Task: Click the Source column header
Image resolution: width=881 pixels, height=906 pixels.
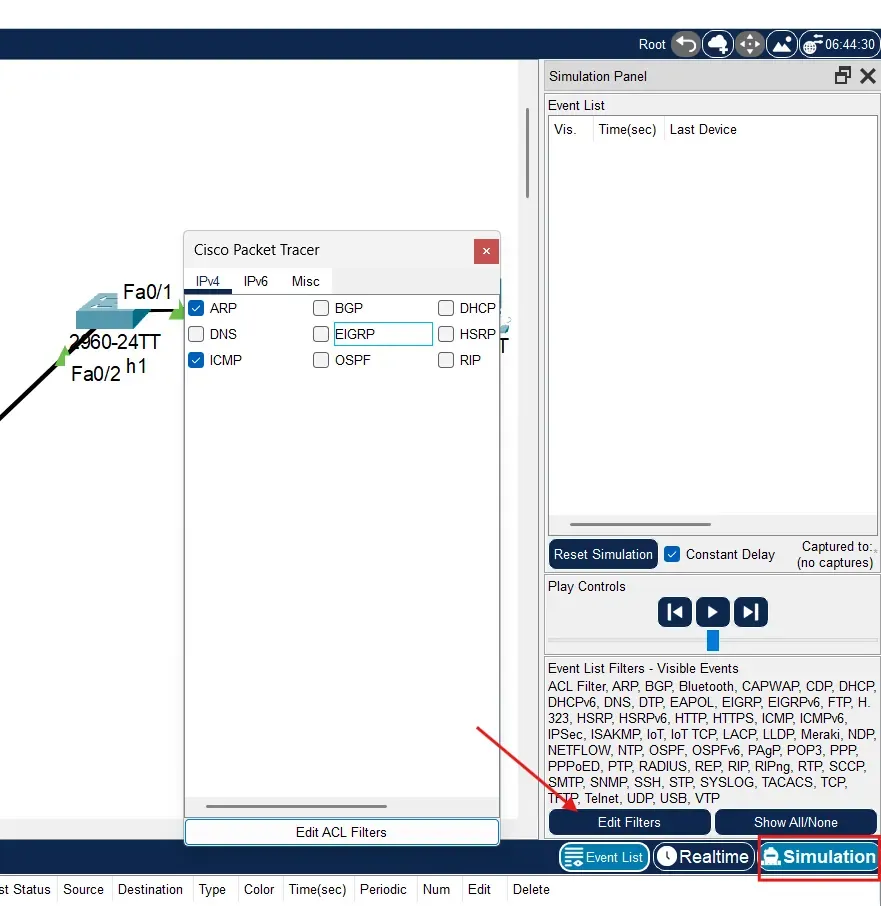Action: 84,889
